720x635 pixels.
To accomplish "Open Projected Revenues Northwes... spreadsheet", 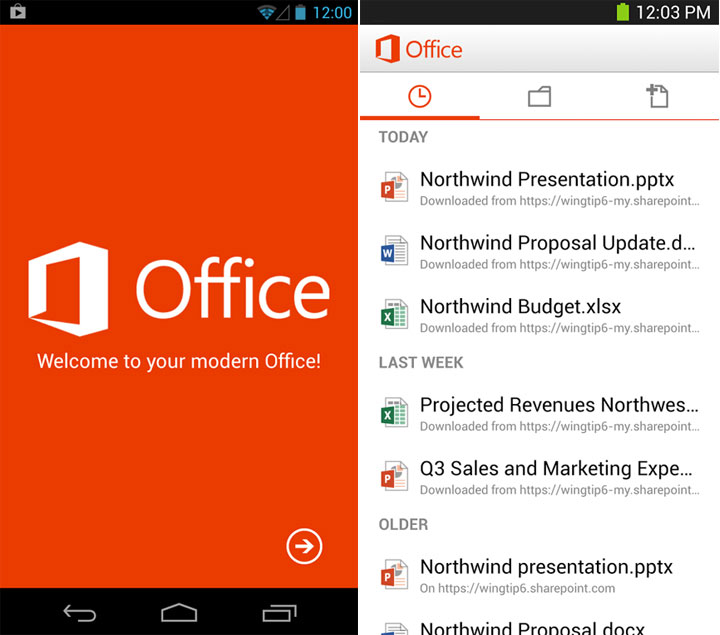I will (539, 414).
